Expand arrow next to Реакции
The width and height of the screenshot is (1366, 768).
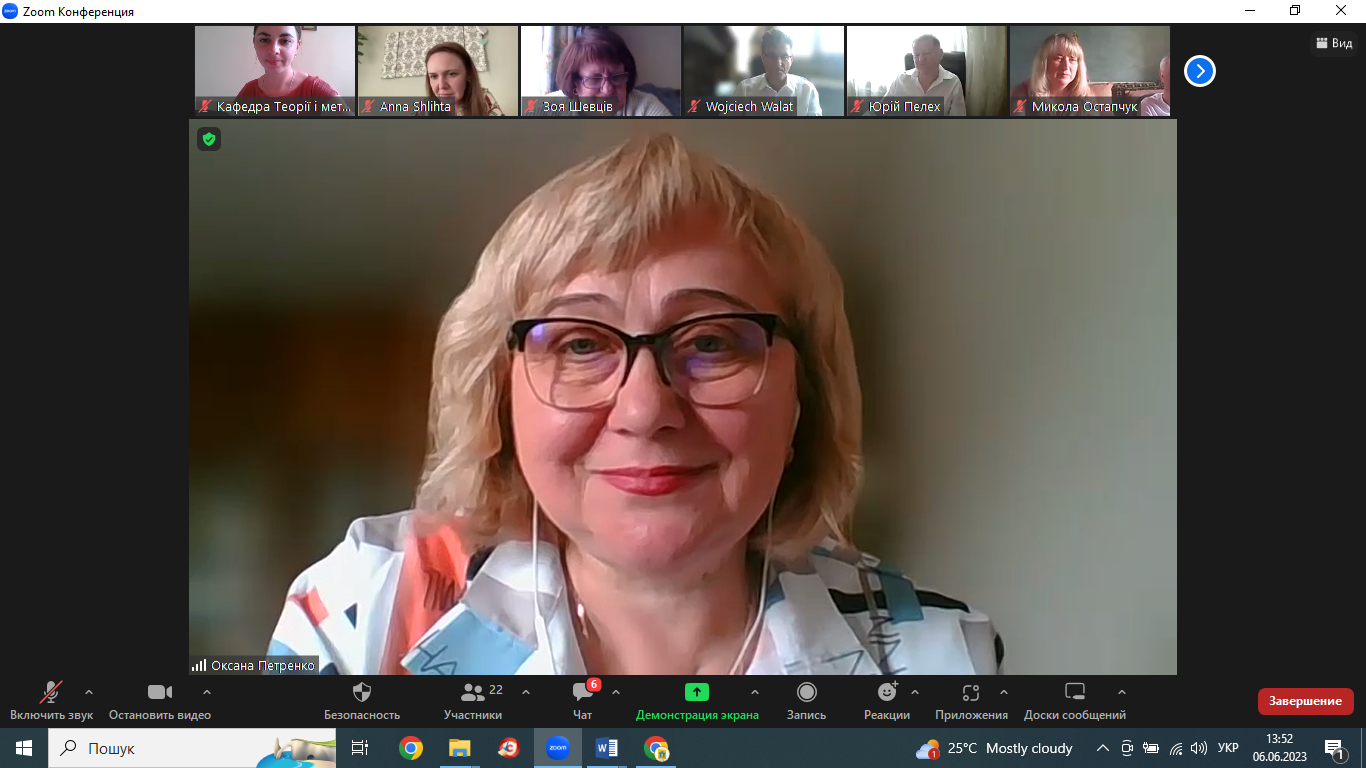coord(915,692)
